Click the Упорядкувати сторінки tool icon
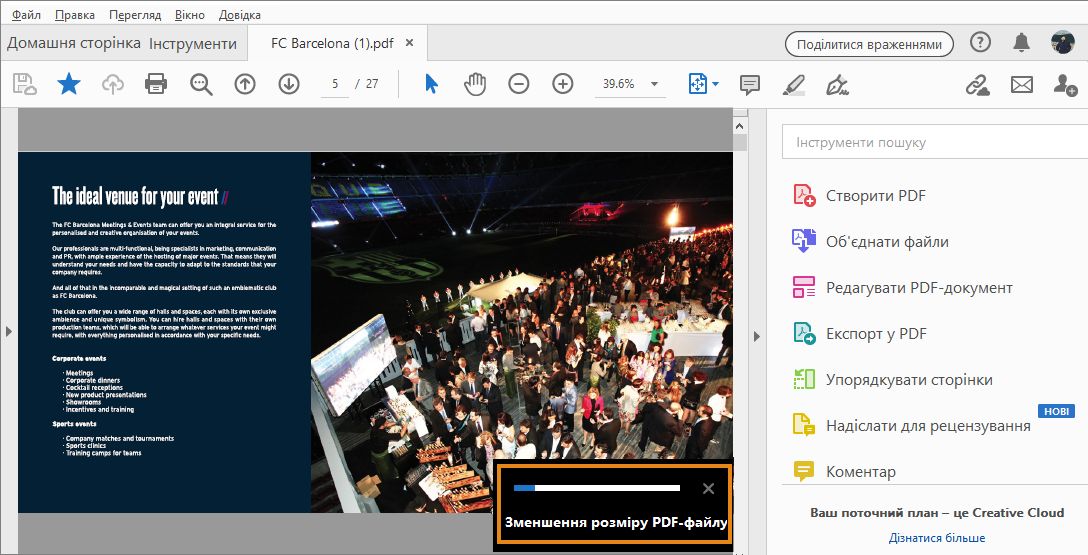 (804, 379)
